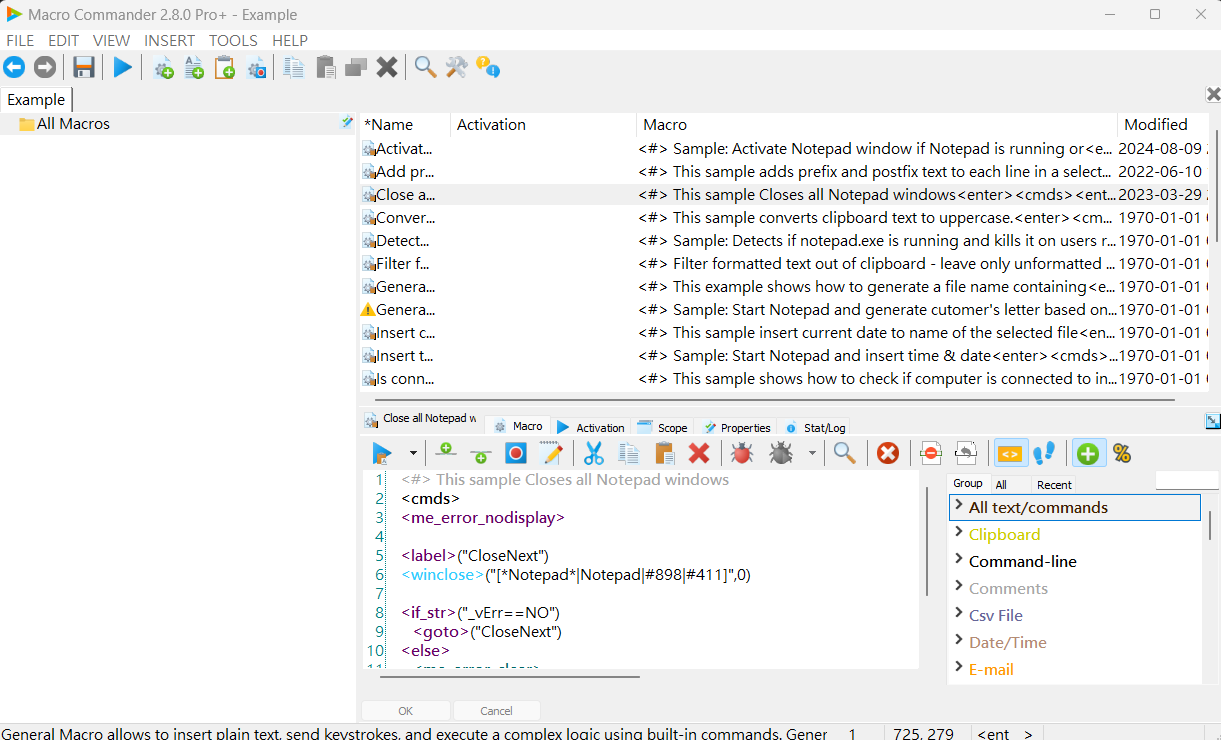Toggle the green plus commands panel button
Image resolution: width=1221 pixels, height=740 pixels.
click(1087, 453)
